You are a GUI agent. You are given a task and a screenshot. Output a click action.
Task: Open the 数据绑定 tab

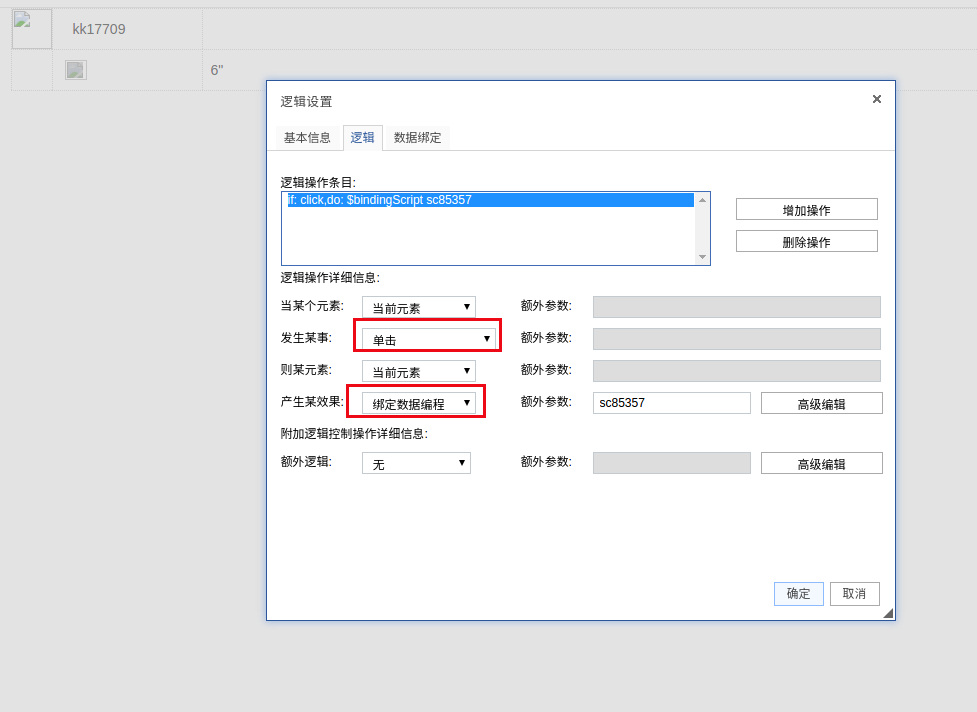tap(417, 138)
